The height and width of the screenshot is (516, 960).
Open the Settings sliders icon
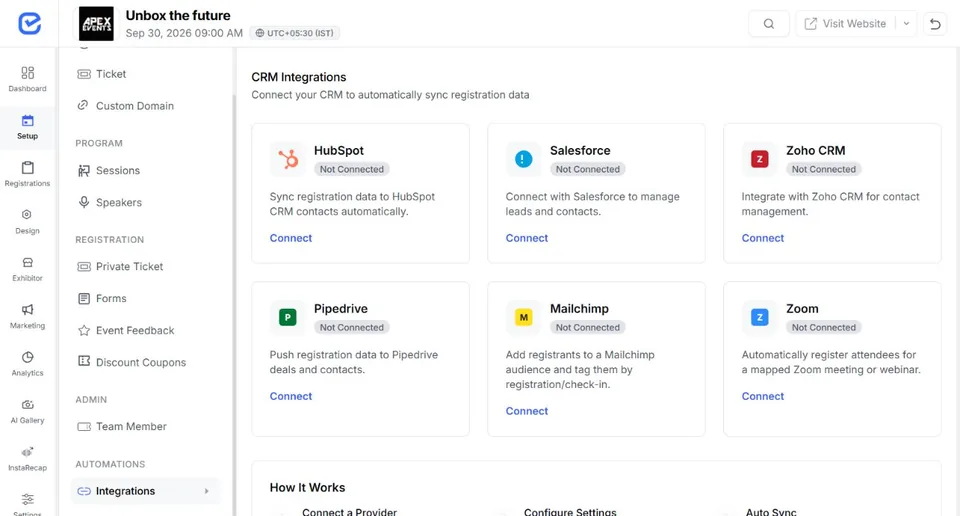click(27, 499)
